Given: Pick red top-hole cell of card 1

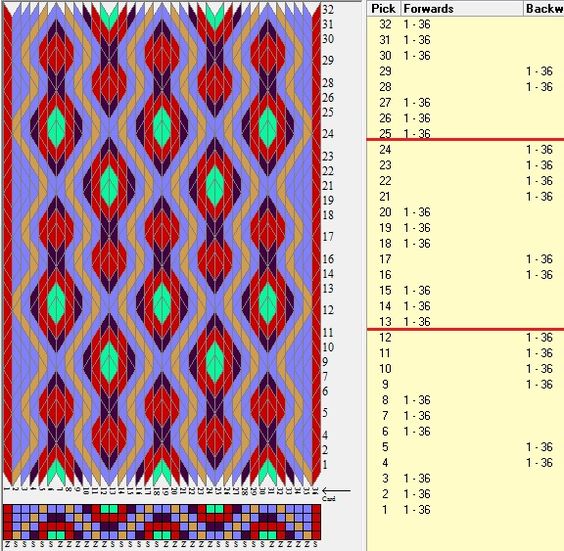Looking at the screenshot, I should 7,509.
